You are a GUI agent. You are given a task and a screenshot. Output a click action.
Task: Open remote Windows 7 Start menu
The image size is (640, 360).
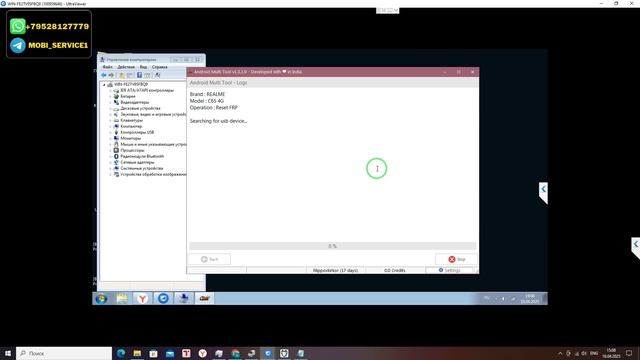[101, 299]
